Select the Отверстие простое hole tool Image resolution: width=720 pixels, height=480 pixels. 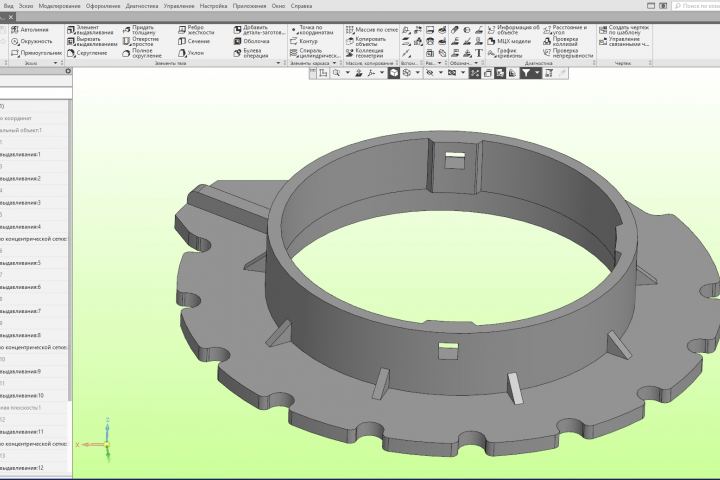point(141,41)
